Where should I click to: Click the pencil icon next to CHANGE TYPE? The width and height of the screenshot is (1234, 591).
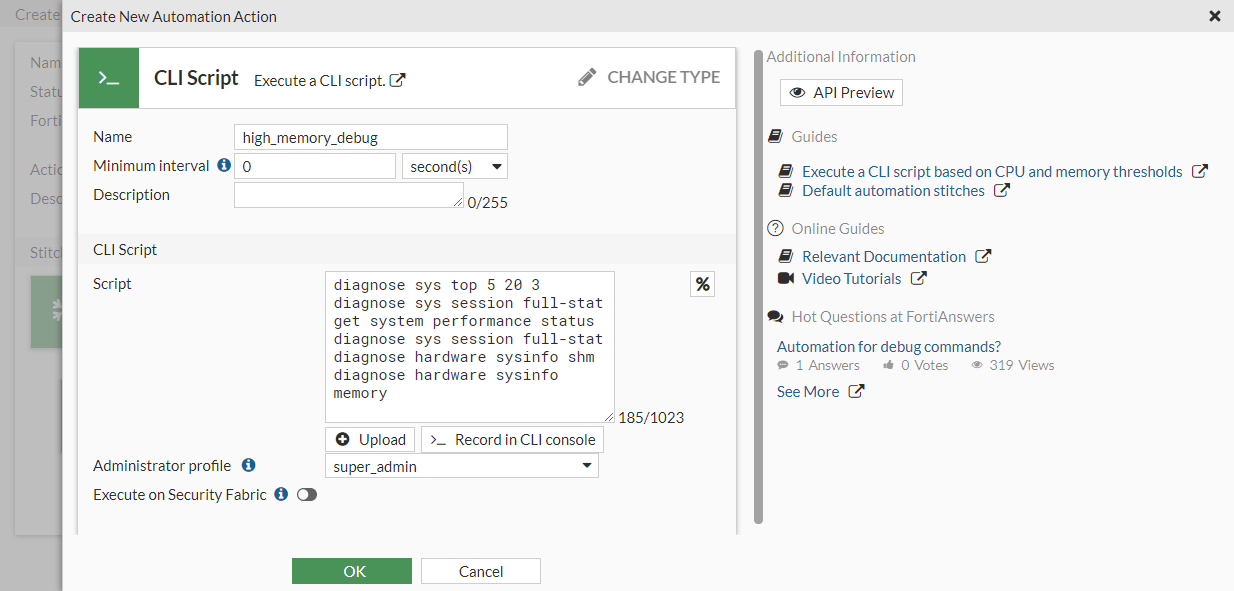(588, 76)
